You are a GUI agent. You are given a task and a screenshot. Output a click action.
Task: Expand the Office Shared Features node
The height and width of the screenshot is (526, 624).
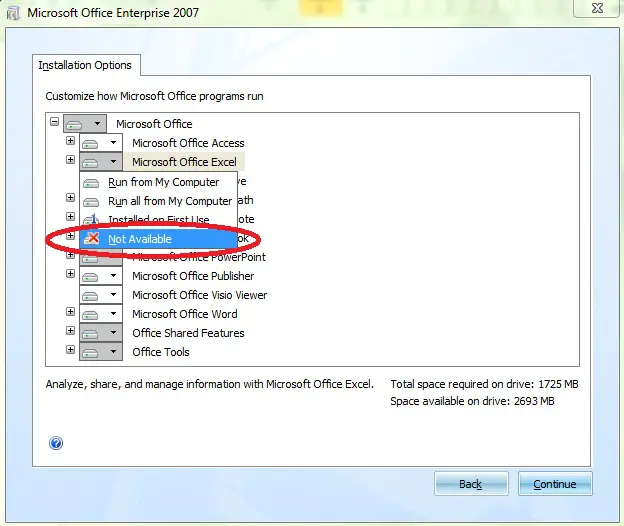pyautogui.click(x=70, y=331)
